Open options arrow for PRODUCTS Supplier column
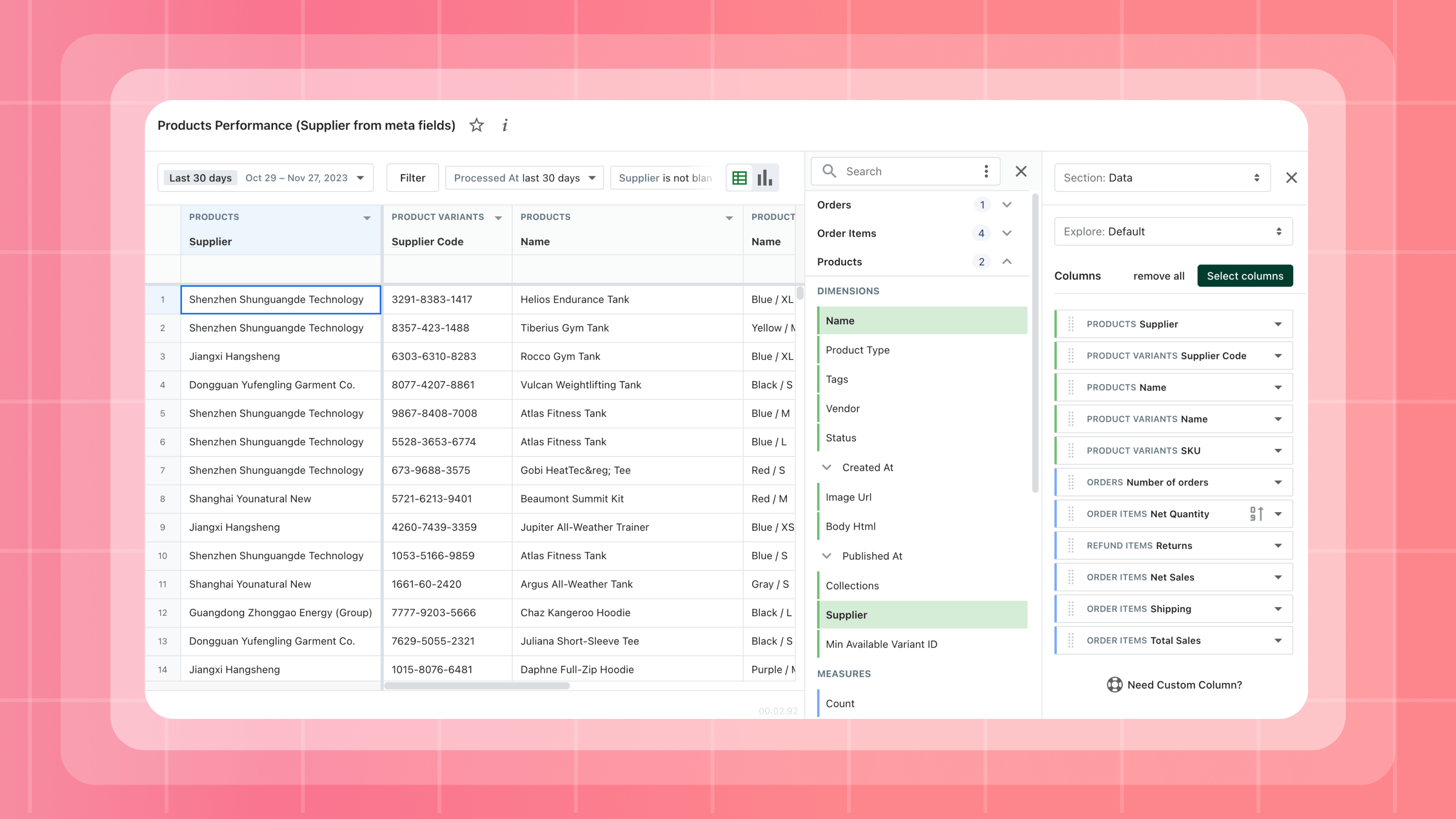 pos(1278,324)
